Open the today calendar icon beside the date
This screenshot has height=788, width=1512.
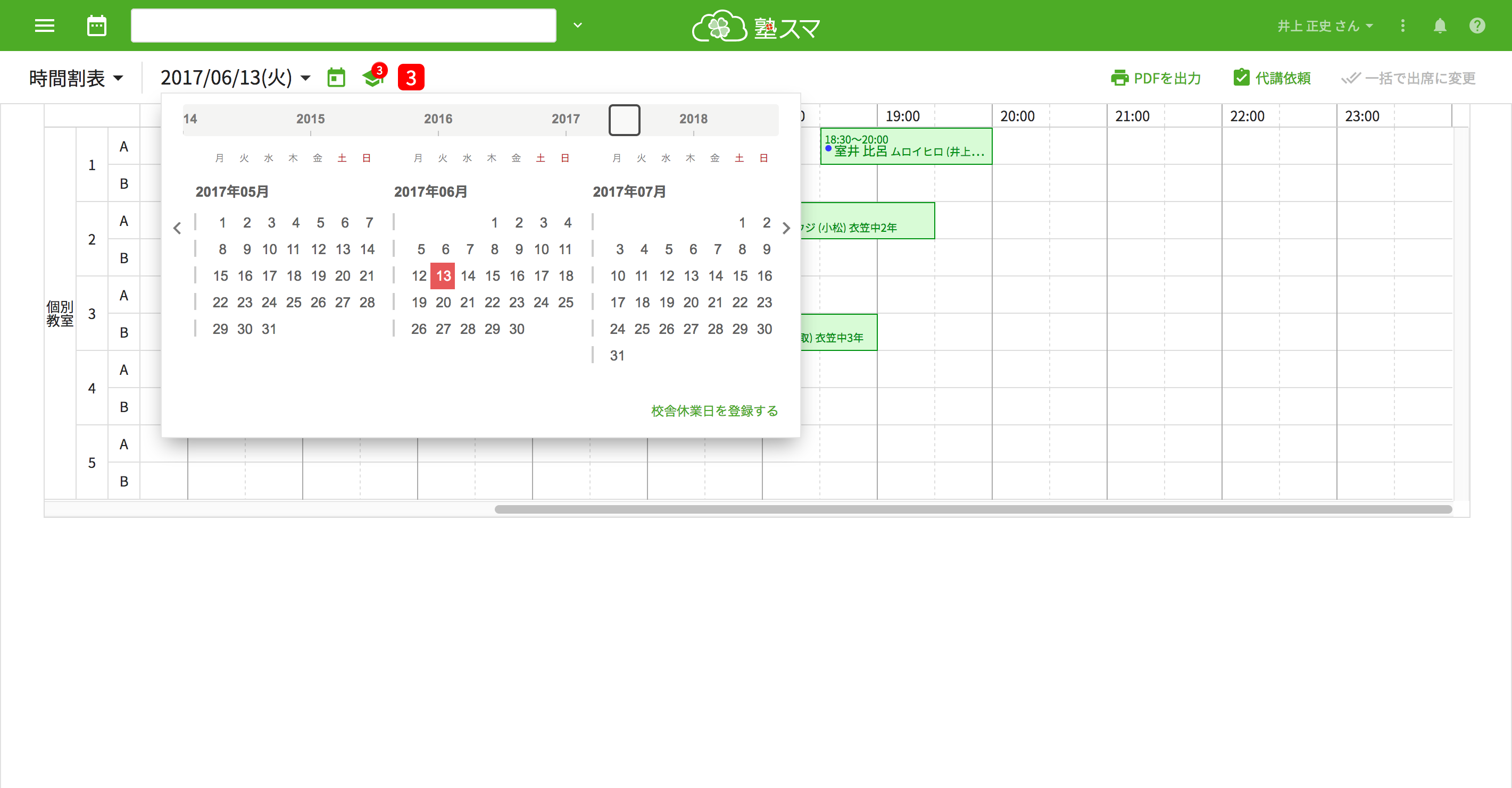336,77
